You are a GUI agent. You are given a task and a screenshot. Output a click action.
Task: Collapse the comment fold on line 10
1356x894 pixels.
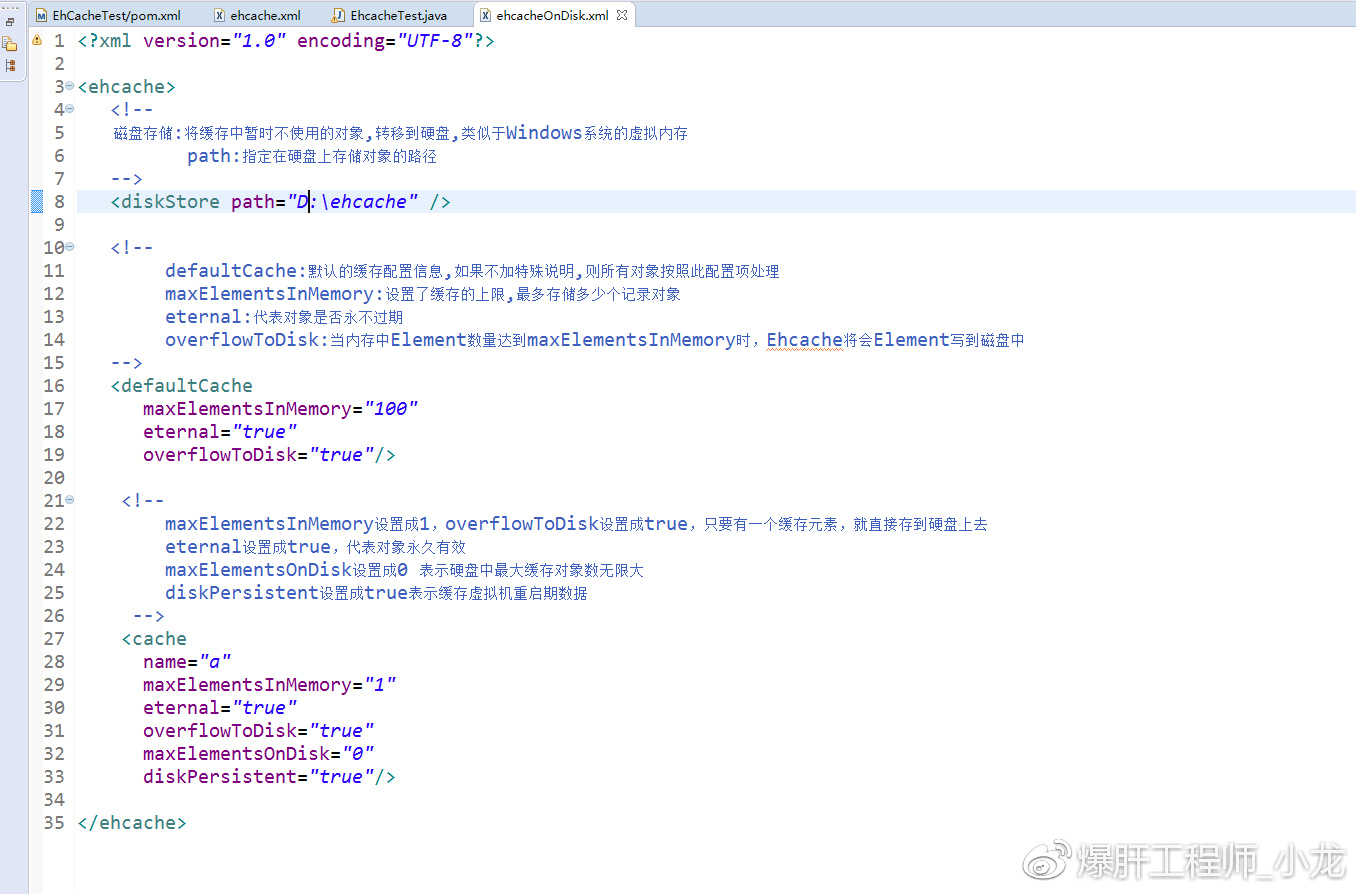(69, 247)
